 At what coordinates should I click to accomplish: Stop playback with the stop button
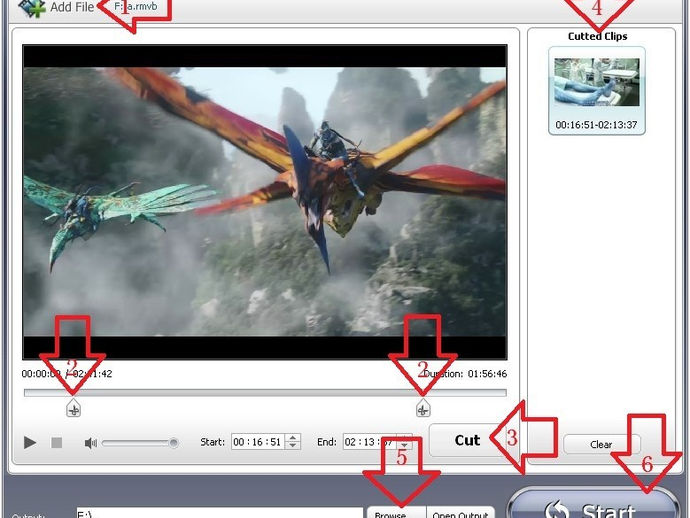[x=56, y=442]
